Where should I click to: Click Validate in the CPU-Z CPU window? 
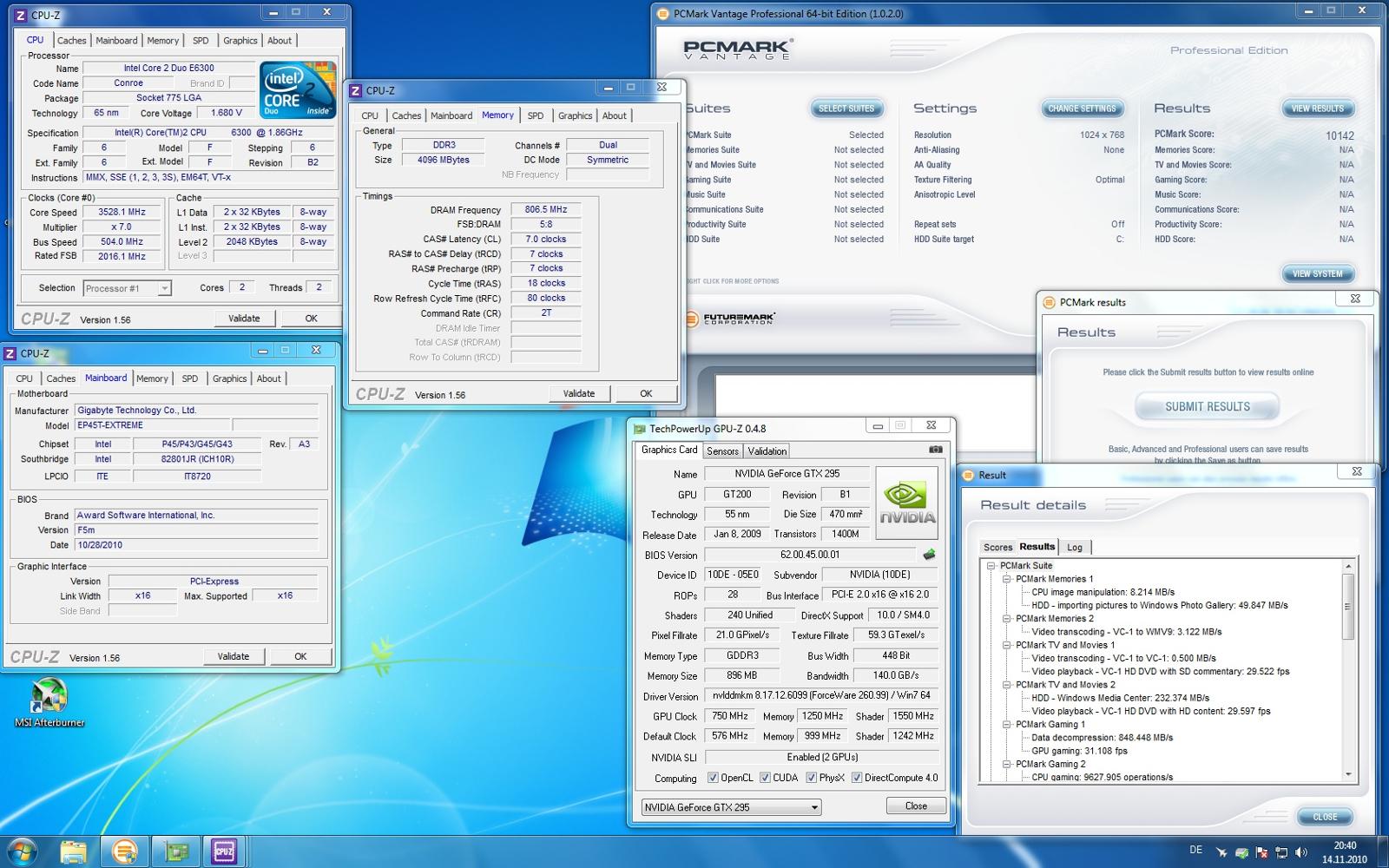pyautogui.click(x=244, y=319)
